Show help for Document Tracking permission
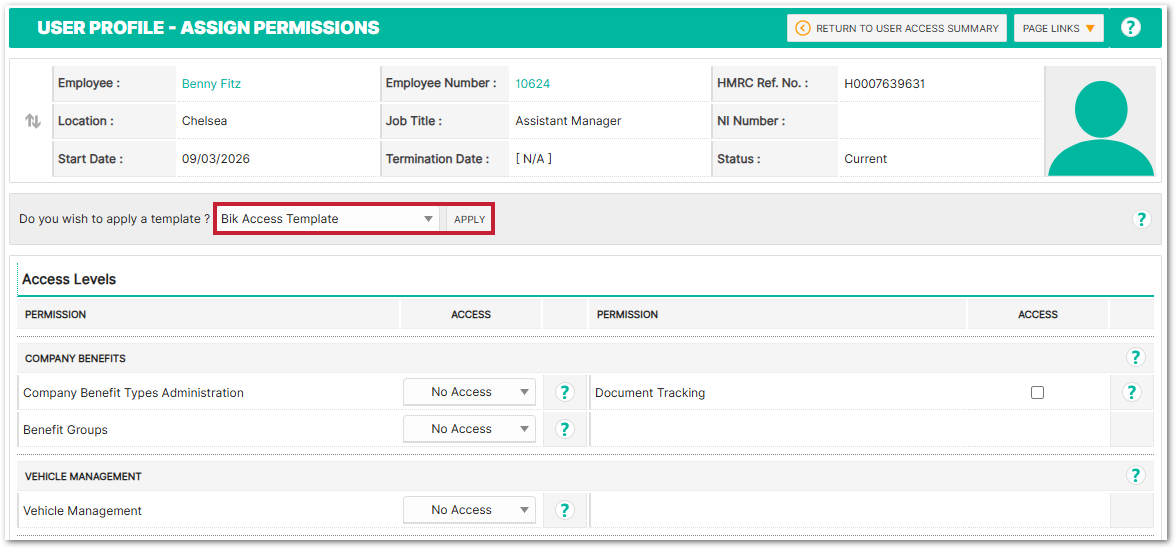Screen dimensions: 1176x549 [x=1131, y=392]
